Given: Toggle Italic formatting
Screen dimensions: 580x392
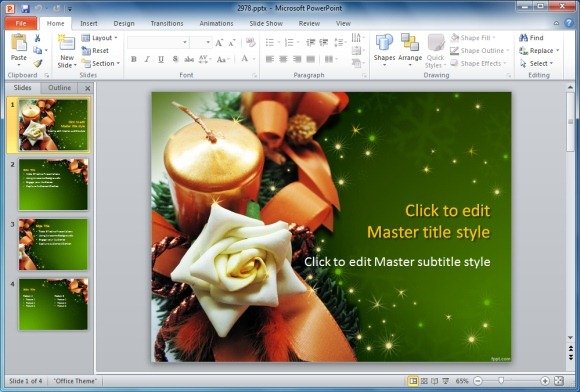Looking at the screenshot, I should pyautogui.click(x=147, y=59).
